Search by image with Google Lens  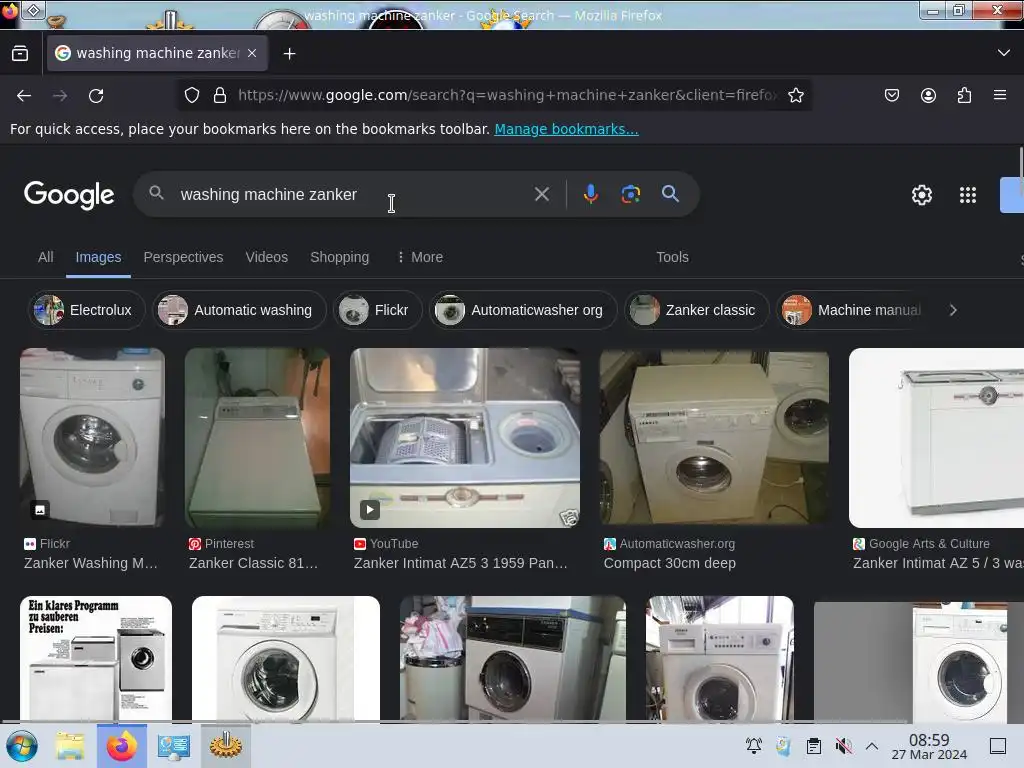tap(630, 194)
